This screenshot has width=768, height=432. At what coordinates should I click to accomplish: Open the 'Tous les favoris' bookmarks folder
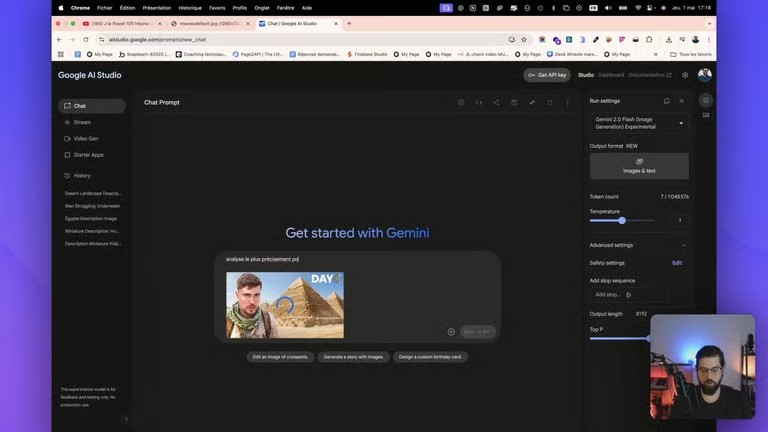[691, 54]
